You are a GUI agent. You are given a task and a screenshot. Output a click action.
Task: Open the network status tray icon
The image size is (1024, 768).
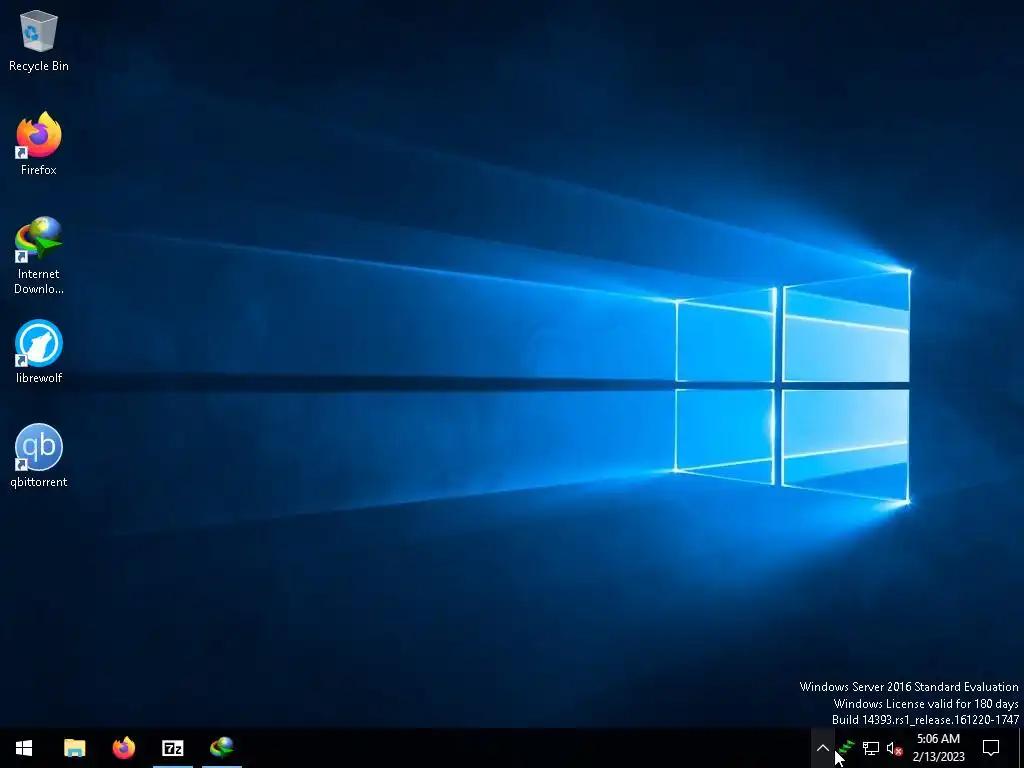click(871, 748)
